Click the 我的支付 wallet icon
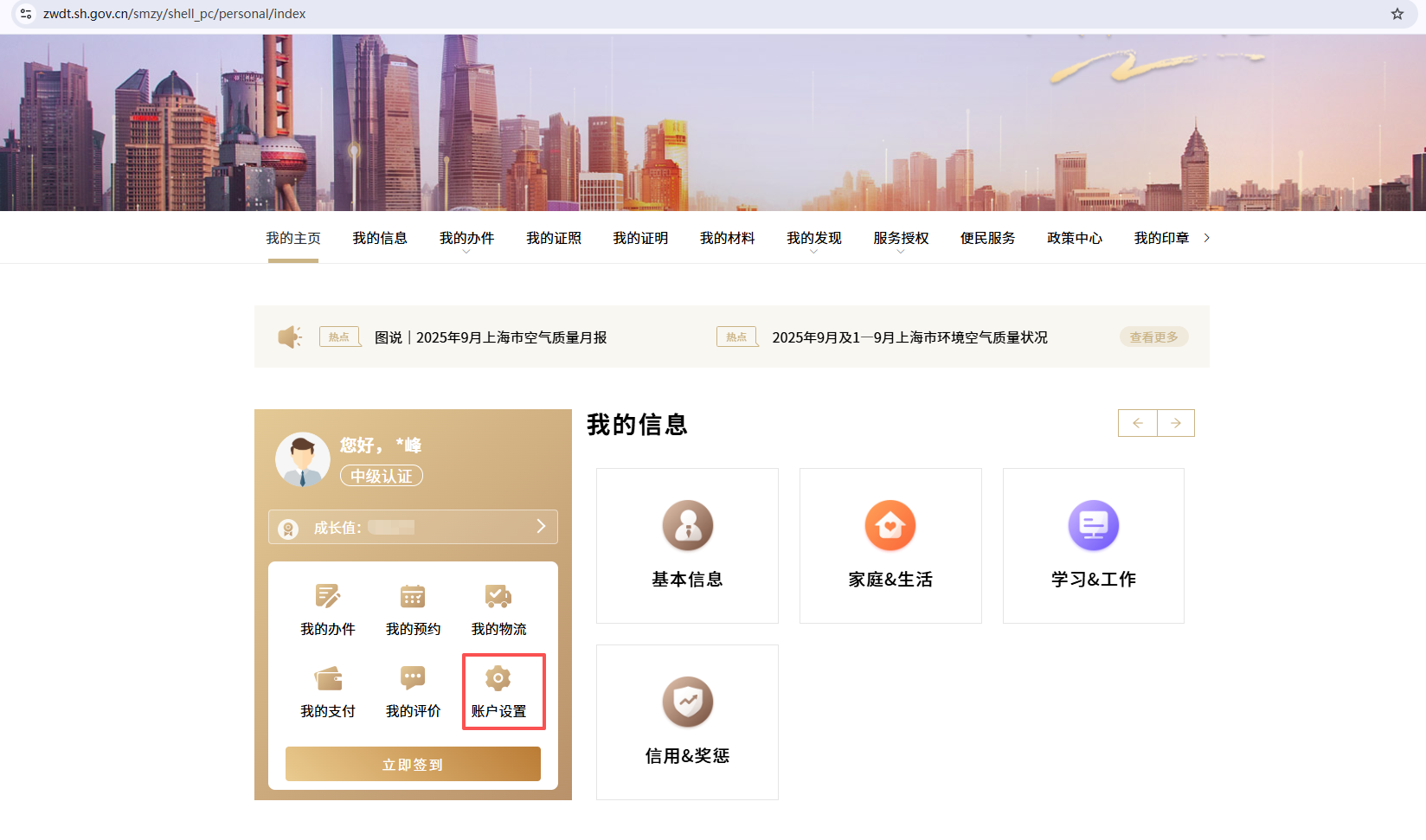Screen dimensions: 1426x840 tap(327, 679)
